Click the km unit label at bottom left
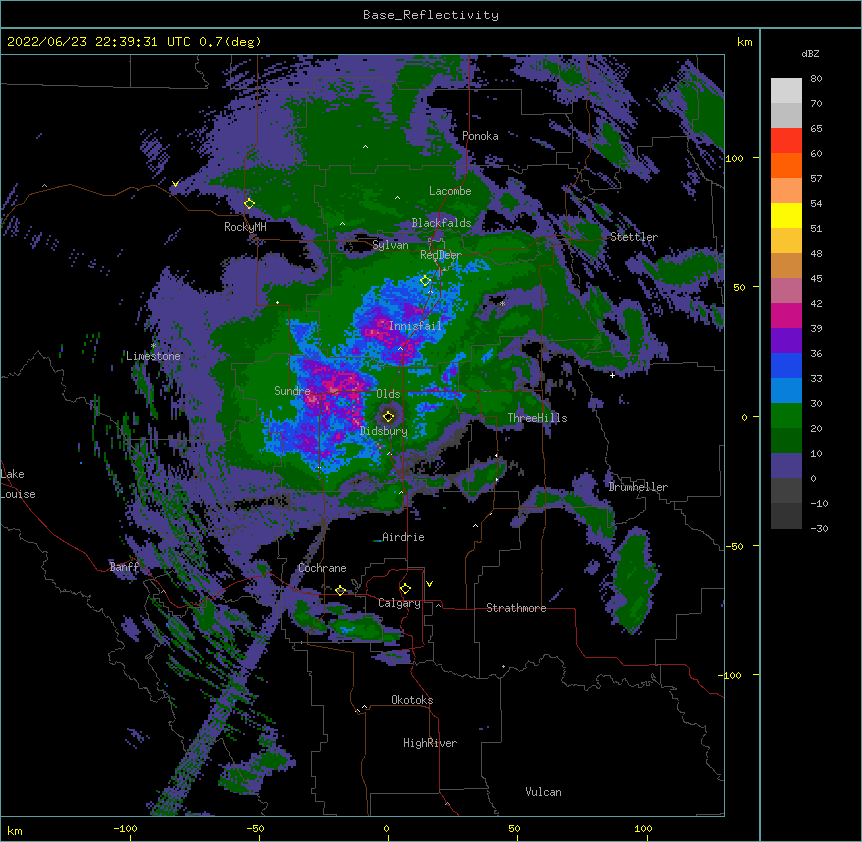The width and height of the screenshot is (862, 842). [x=15, y=831]
